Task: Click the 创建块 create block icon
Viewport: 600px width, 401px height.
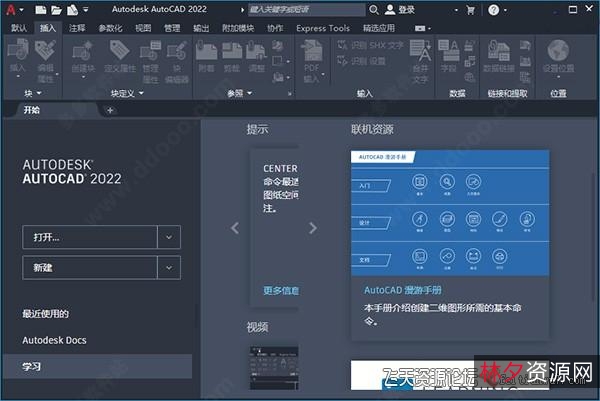Action: click(x=83, y=51)
